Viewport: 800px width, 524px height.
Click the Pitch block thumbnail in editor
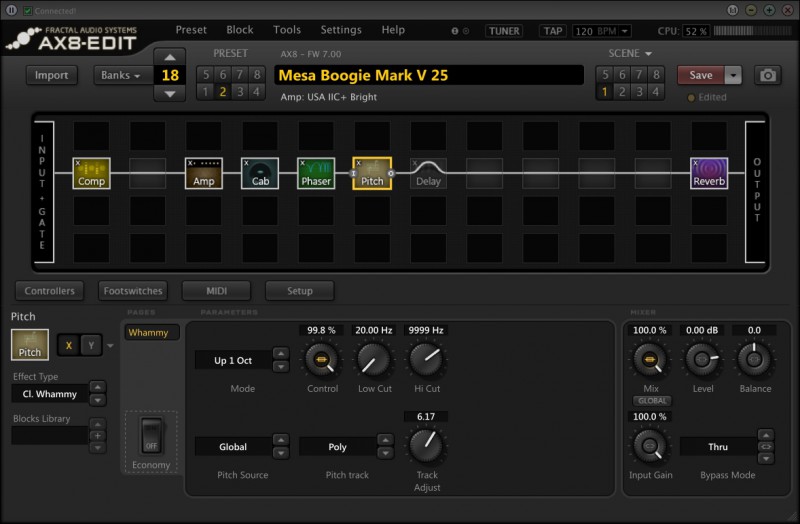30,344
